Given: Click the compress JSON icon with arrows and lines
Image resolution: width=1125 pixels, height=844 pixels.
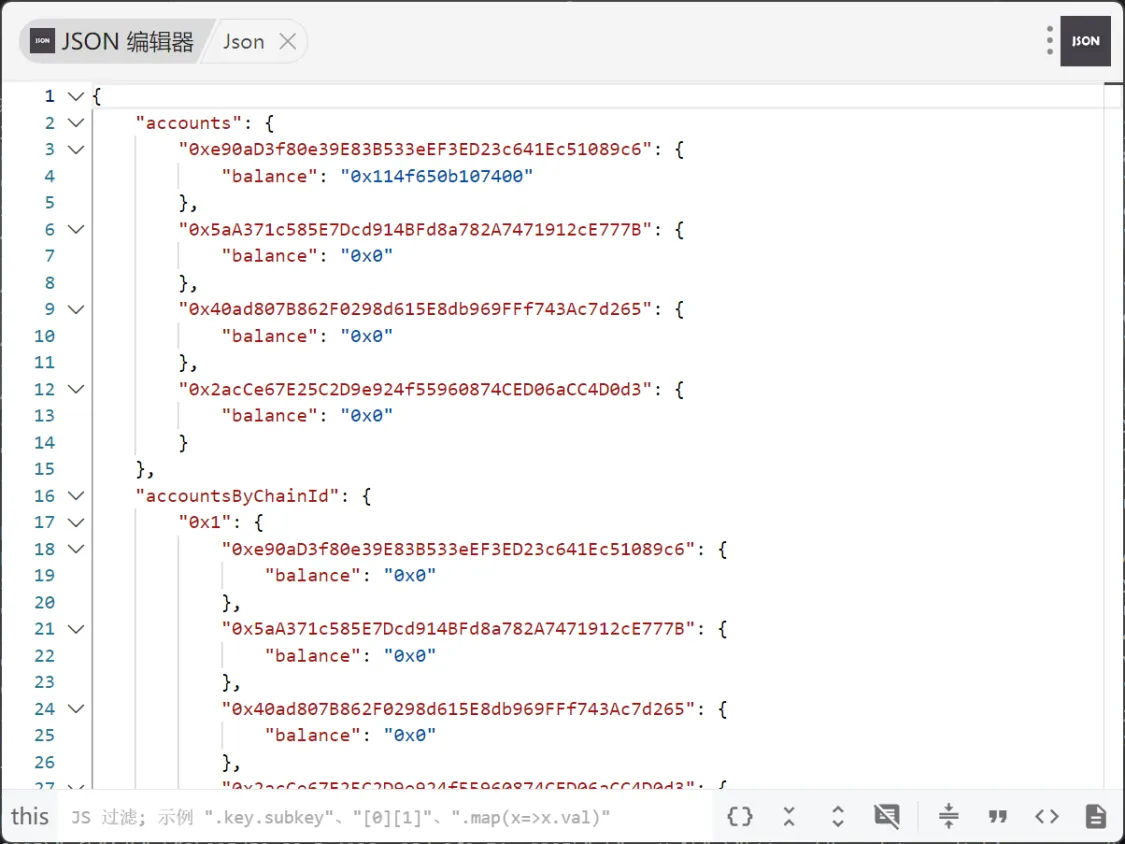Looking at the screenshot, I should 949,816.
